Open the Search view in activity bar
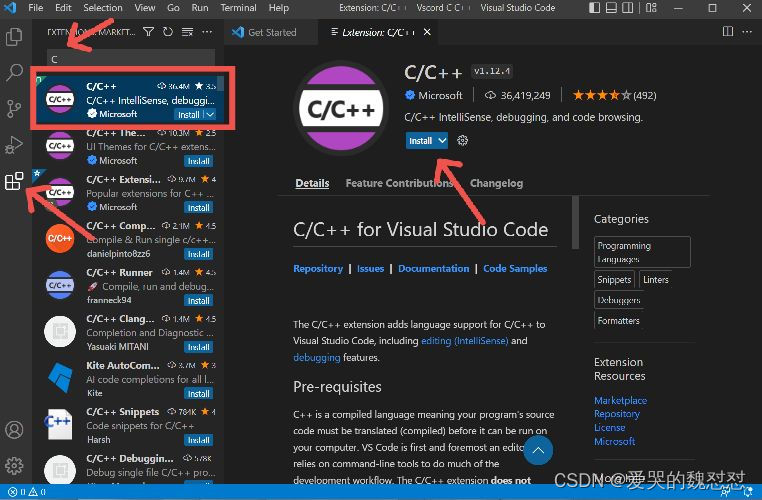This screenshot has width=762, height=500. [x=14, y=72]
